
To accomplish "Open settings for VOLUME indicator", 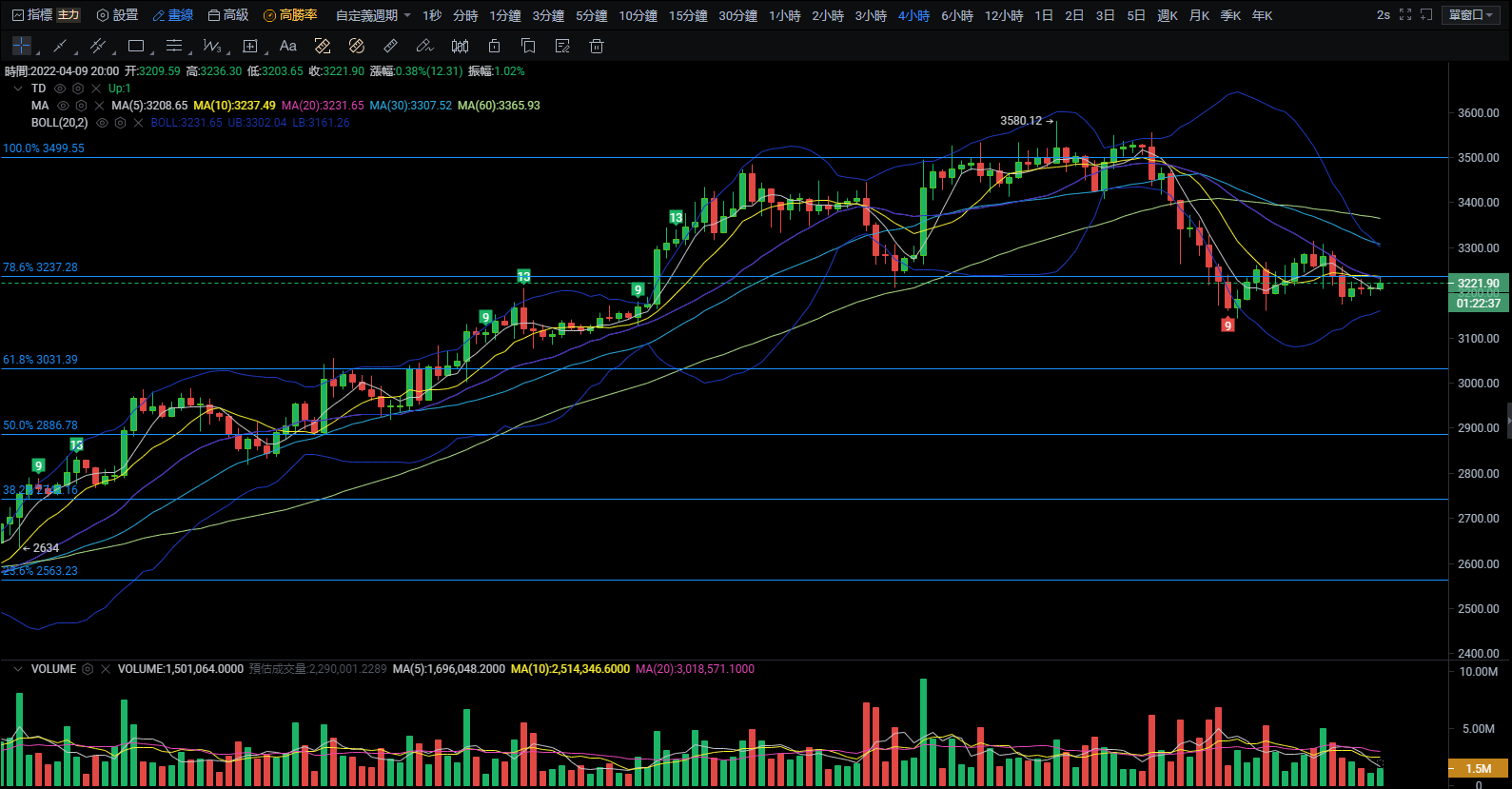I will pos(88,669).
